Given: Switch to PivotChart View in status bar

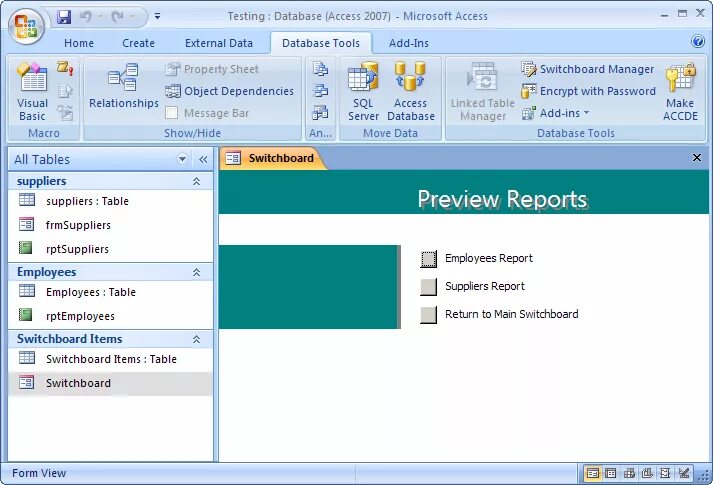Looking at the screenshot, I should coord(647,473).
